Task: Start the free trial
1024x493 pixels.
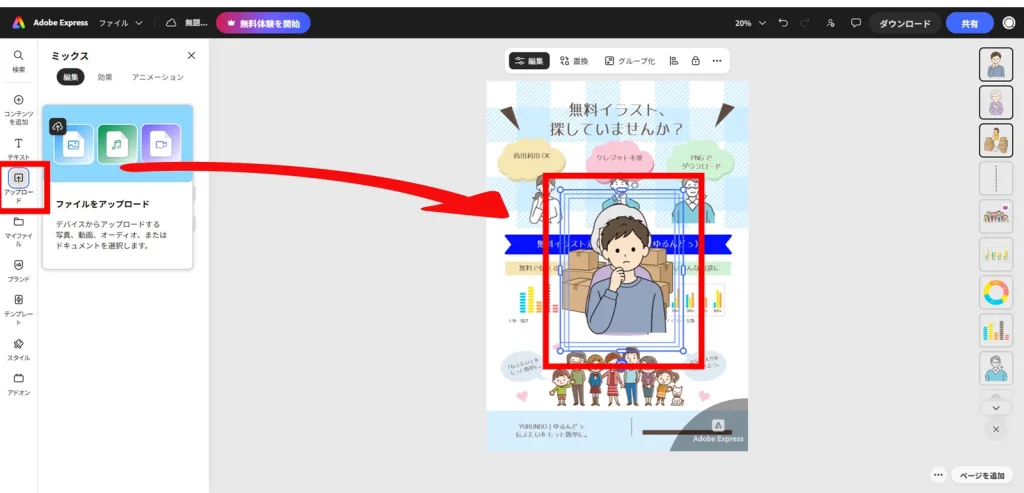Action: 263,23
